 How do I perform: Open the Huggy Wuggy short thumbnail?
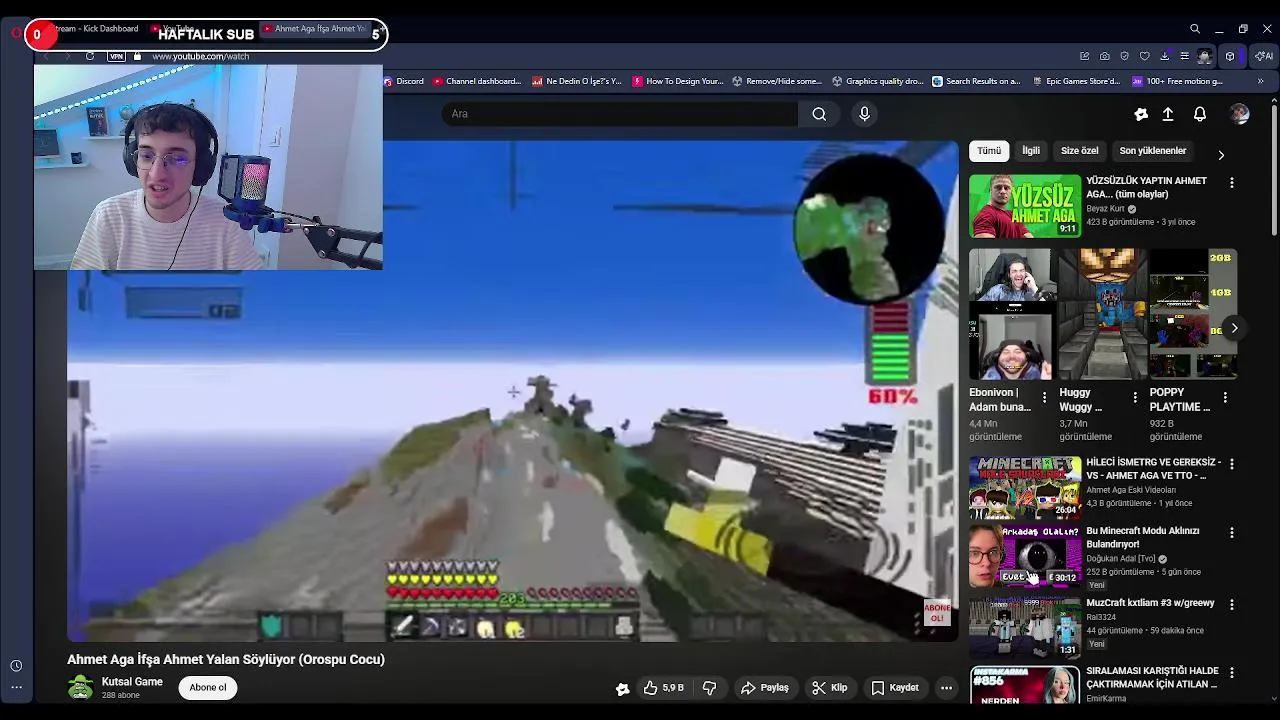click(1103, 314)
